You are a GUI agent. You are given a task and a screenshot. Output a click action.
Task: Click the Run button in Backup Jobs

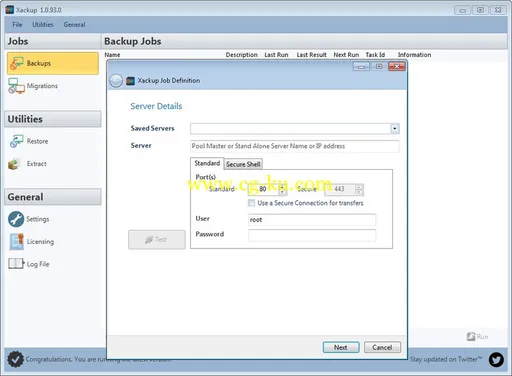point(477,337)
